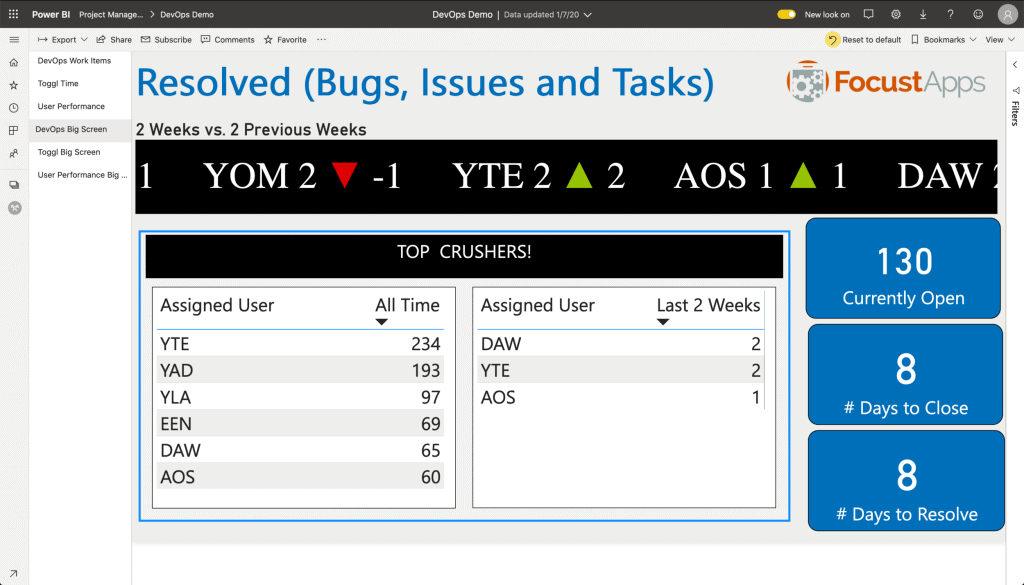
Task: Switch to the Toggl Time page
Action: coord(58,84)
